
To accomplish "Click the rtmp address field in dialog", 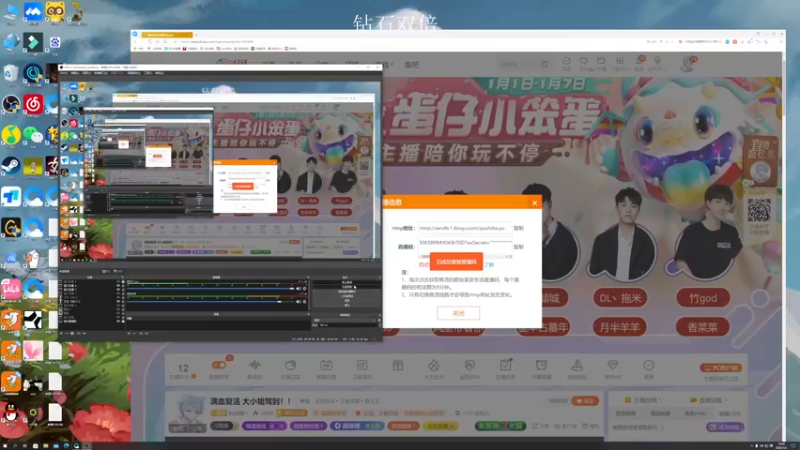I will [465, 228].
